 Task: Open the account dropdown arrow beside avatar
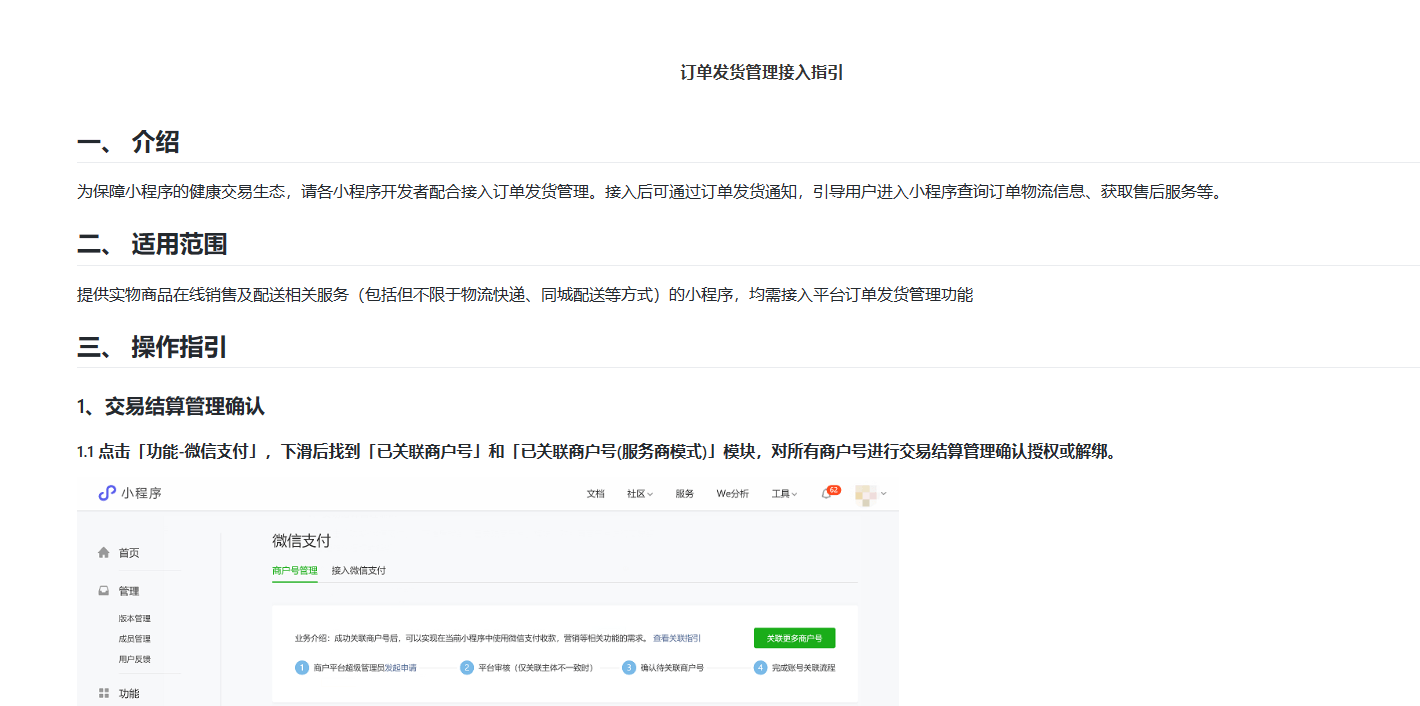884,494
